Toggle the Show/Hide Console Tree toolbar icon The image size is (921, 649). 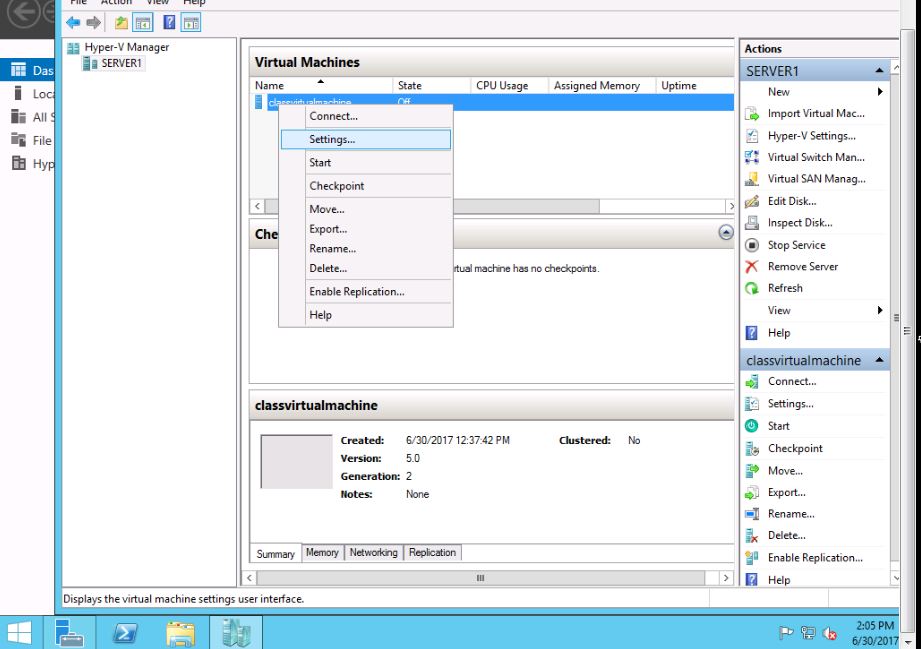(x=143, y=23)
